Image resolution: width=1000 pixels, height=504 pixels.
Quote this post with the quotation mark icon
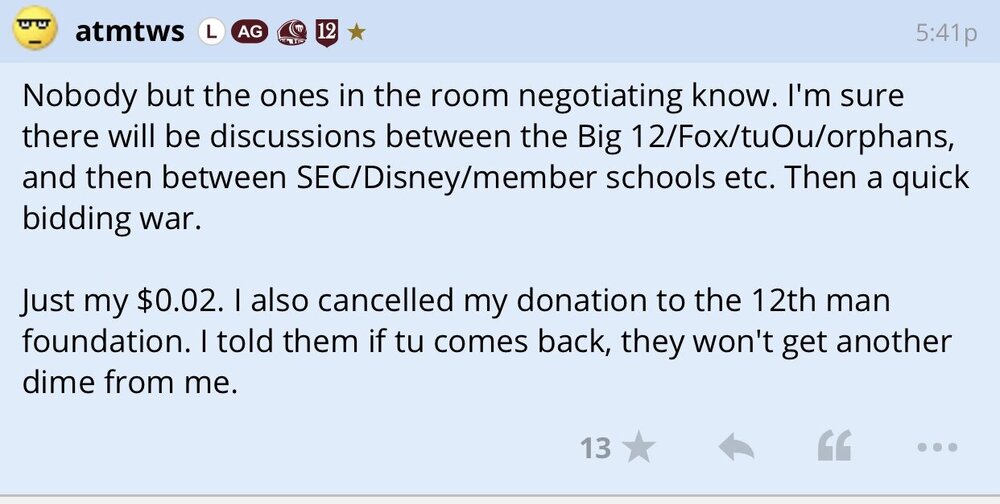pyautogui.click(x=834, y=447)
